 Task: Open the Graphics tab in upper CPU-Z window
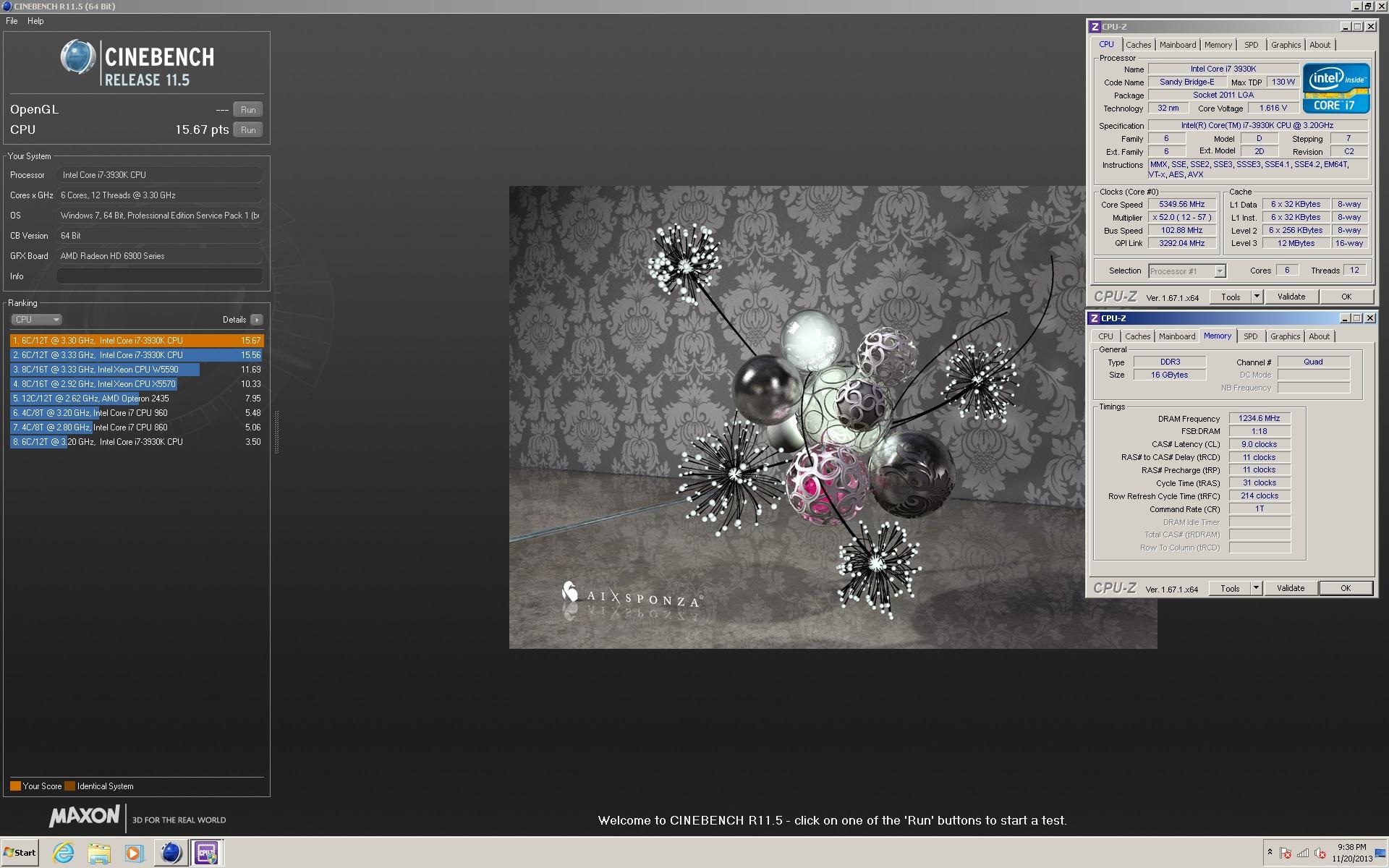coord(1286,45)
